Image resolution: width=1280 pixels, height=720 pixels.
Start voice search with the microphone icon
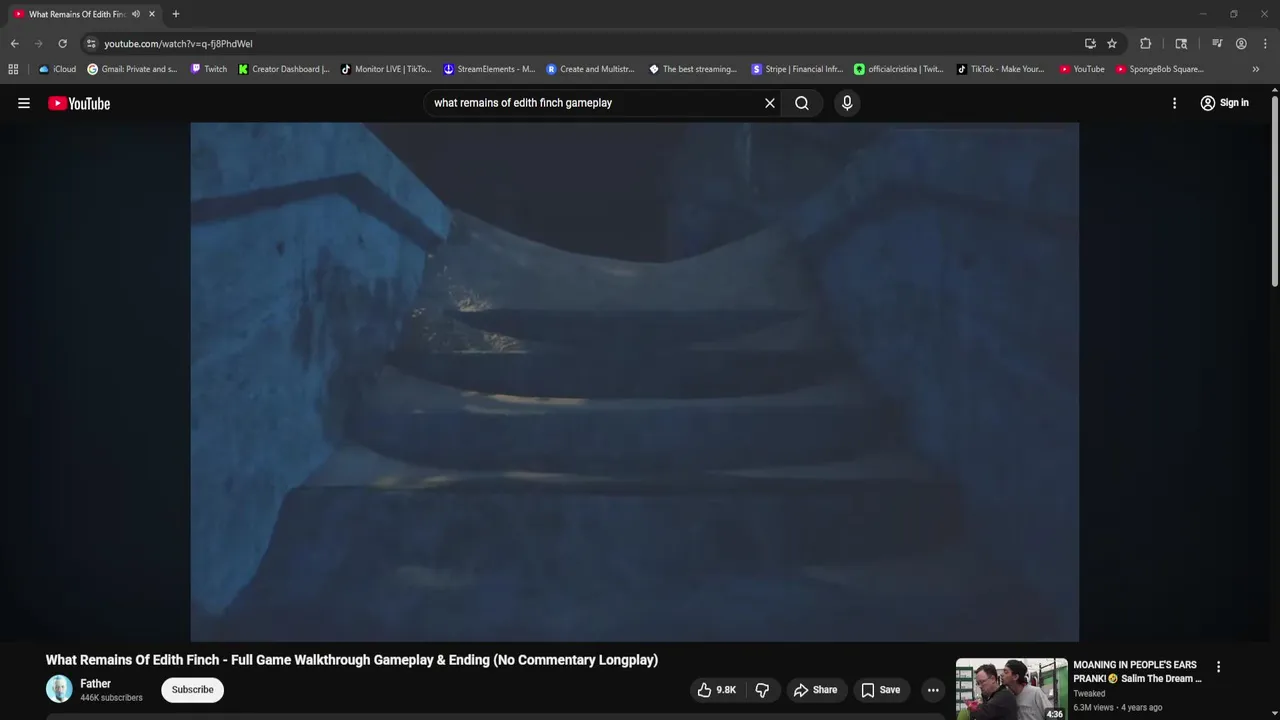click(x=847, y=103)
